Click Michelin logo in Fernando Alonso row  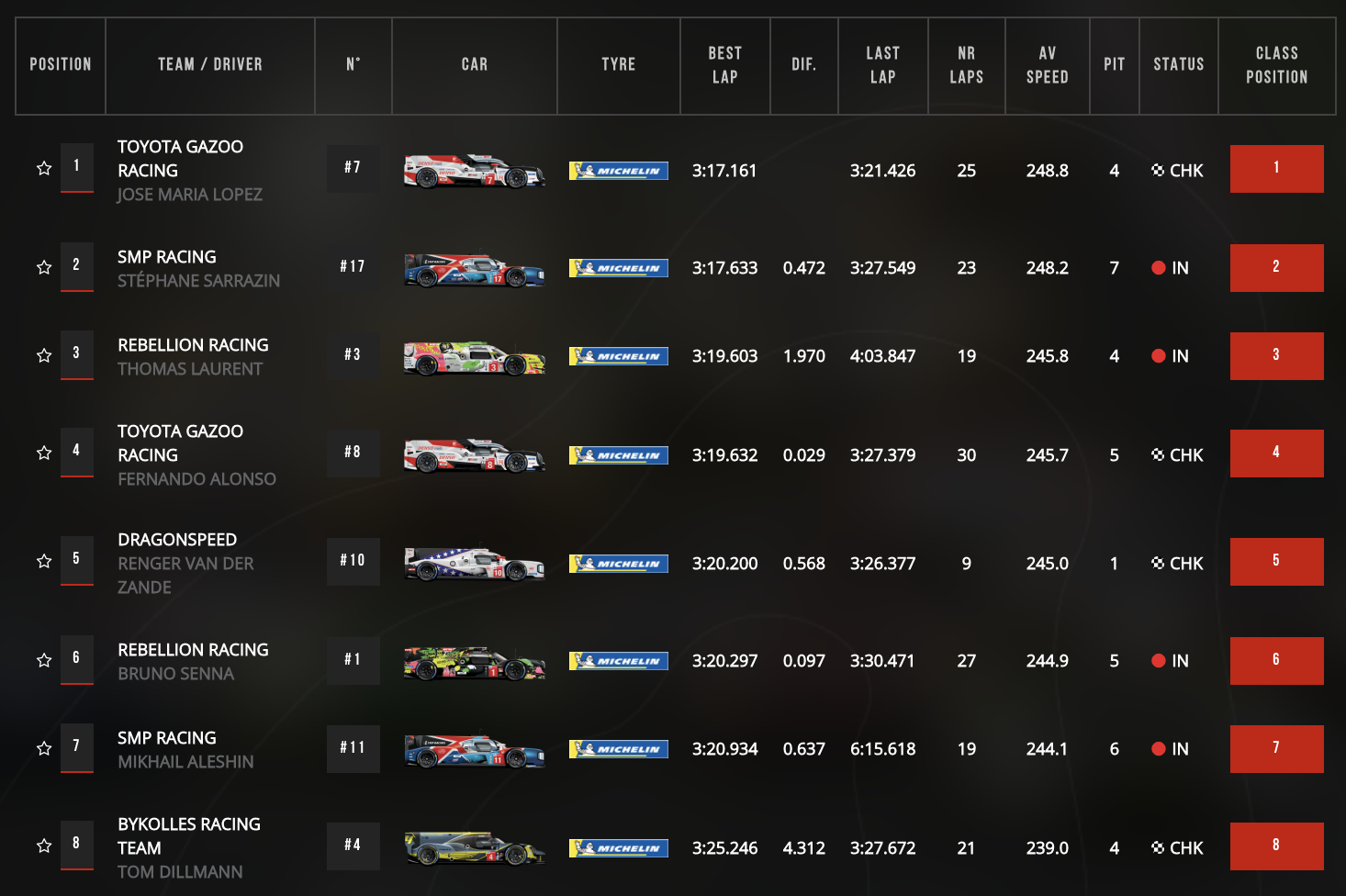click(x=619, y=455)
